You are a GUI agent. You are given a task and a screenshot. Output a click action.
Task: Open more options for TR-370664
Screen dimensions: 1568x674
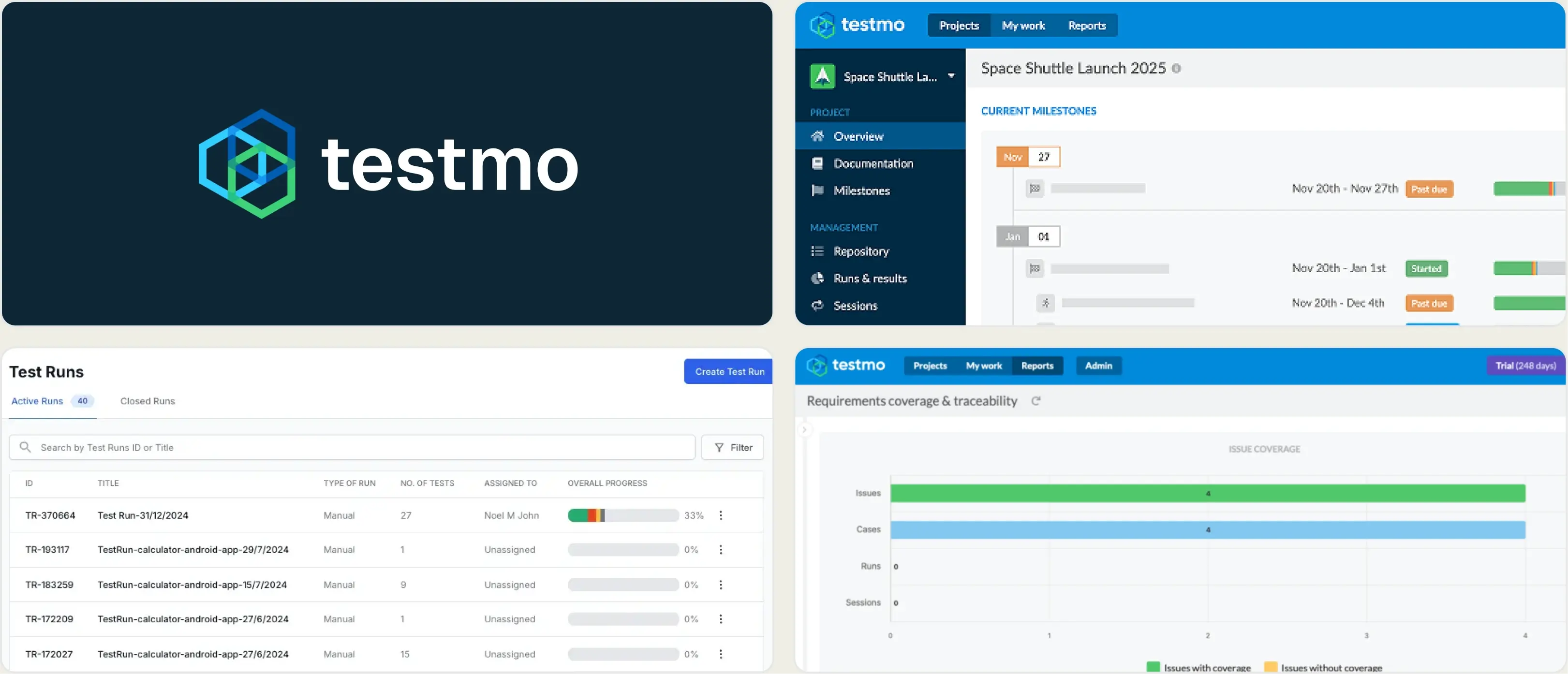coord(721,515)
